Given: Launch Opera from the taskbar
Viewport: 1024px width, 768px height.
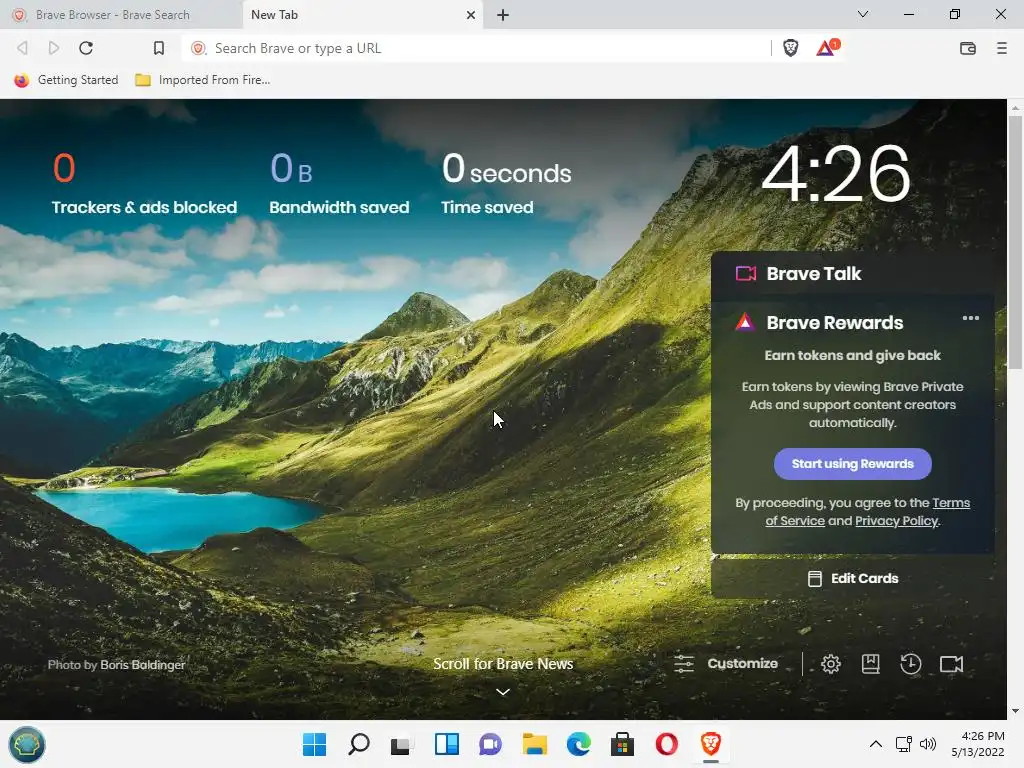Looking at the screenshot, I should click(x=666, y=744).
